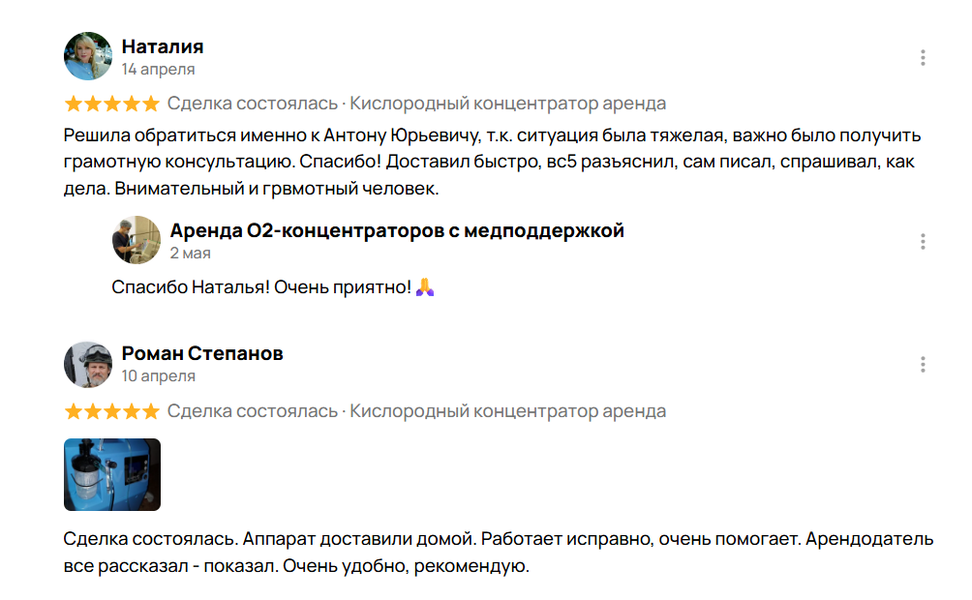Open the oxygen concentrator photo thumbnail
This screenshot has width=972, height=600.
112,475
